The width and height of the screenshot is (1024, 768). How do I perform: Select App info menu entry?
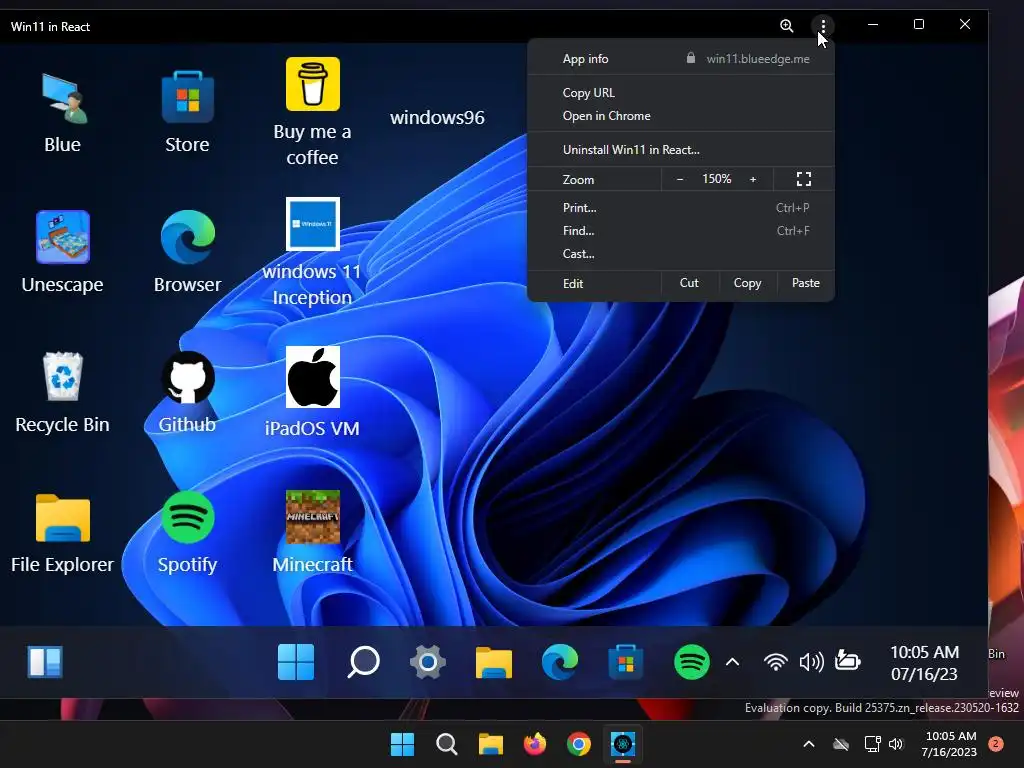[586, 59]
